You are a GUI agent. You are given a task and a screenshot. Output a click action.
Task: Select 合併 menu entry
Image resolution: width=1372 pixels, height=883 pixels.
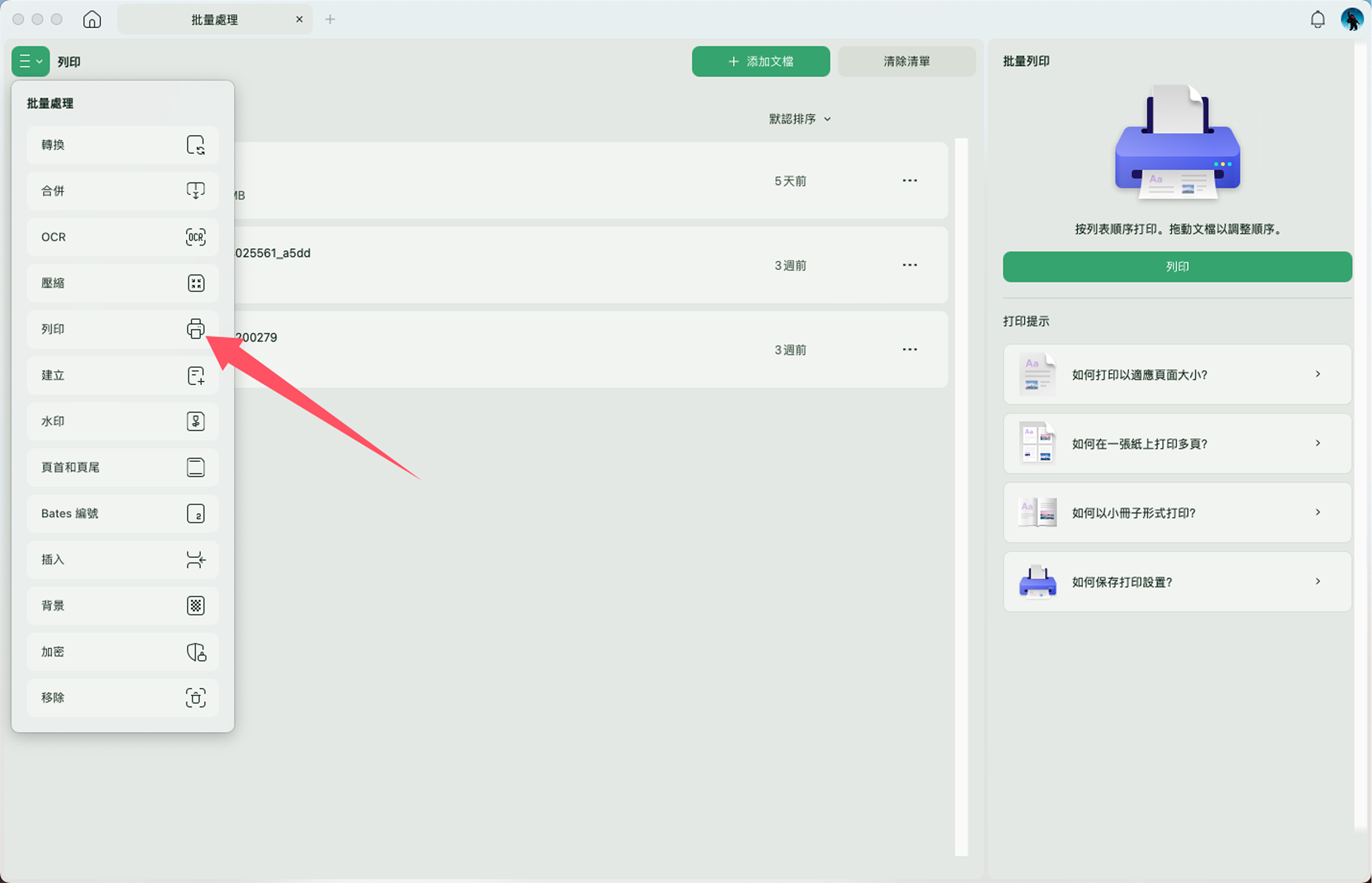(123, 191)
